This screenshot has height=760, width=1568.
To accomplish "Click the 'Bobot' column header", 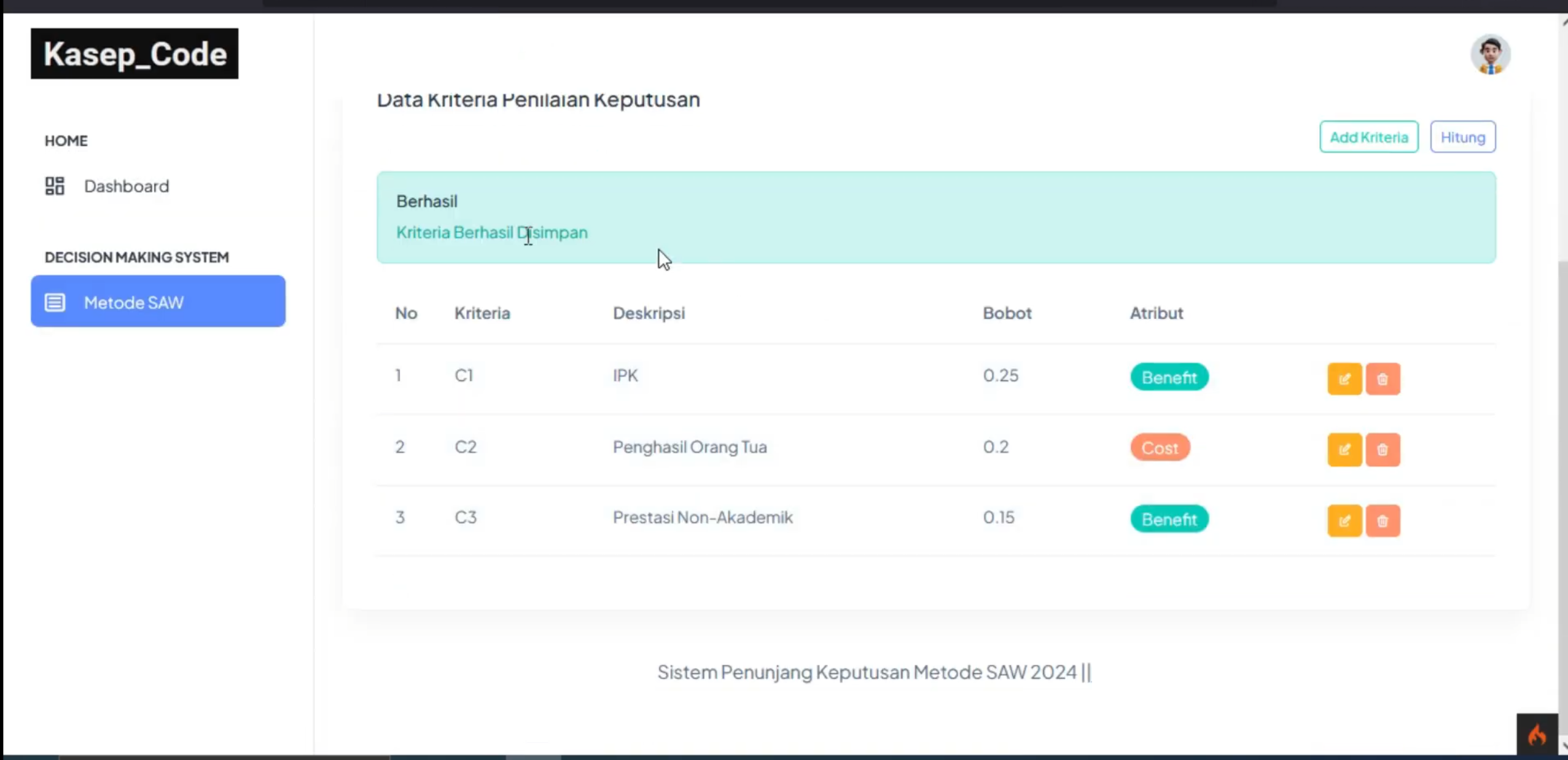I will 1007,313.
